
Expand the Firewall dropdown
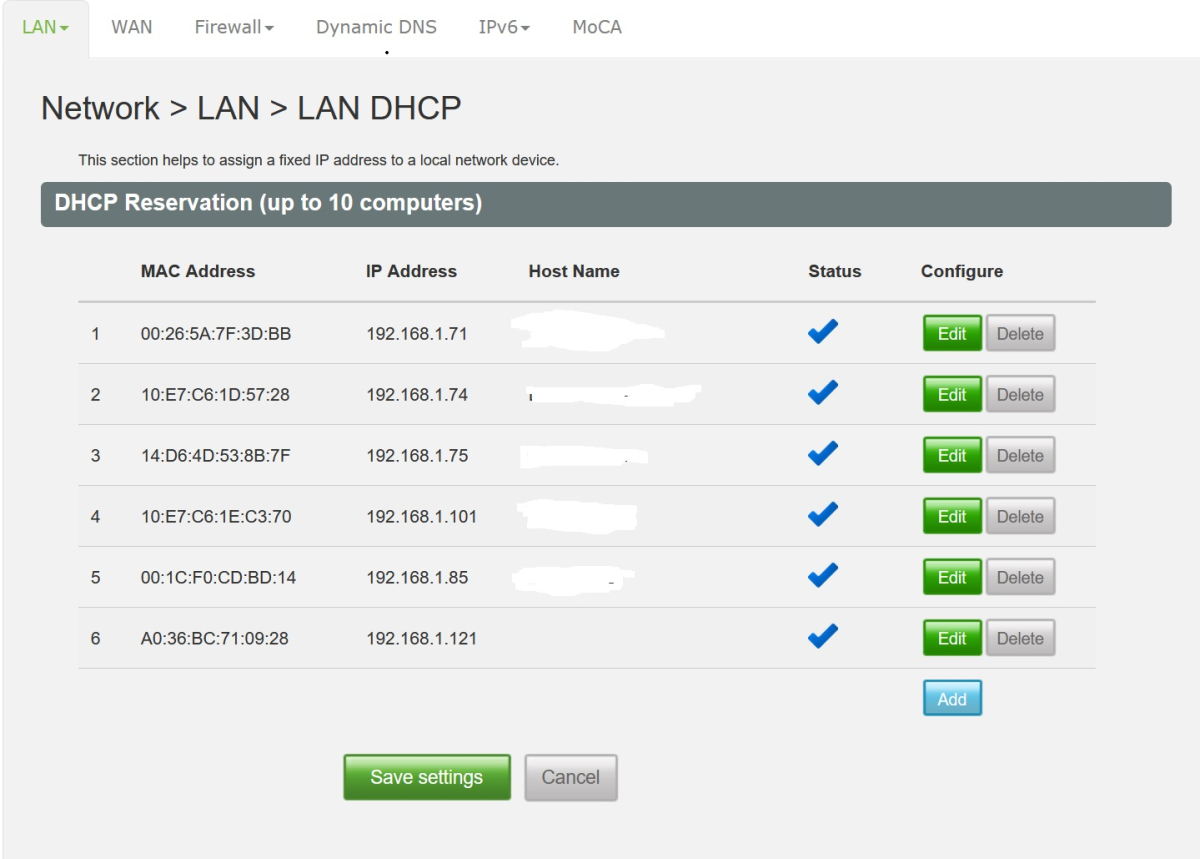(232, 27)
